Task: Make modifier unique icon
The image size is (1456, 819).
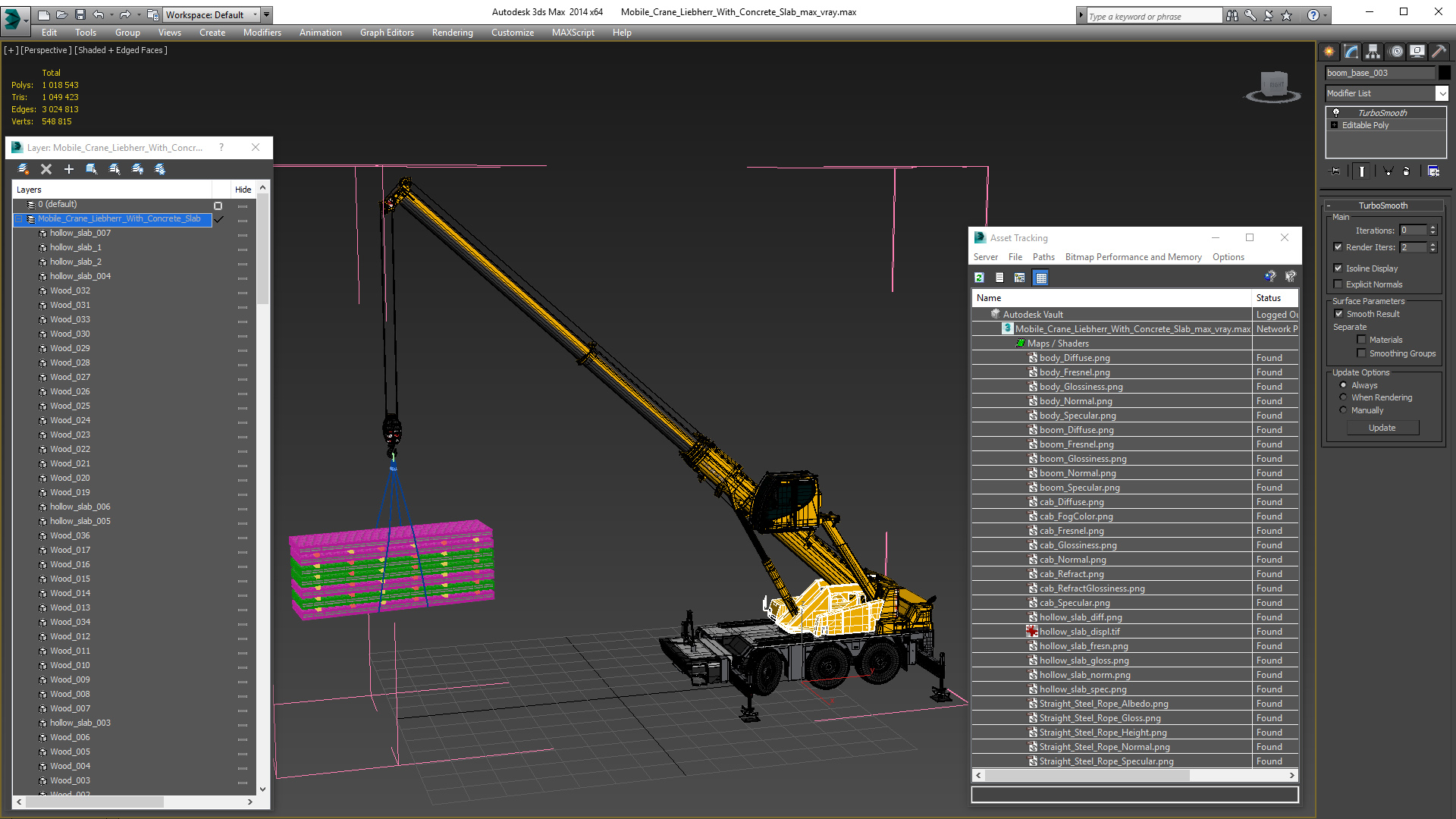Action: 1388,171
